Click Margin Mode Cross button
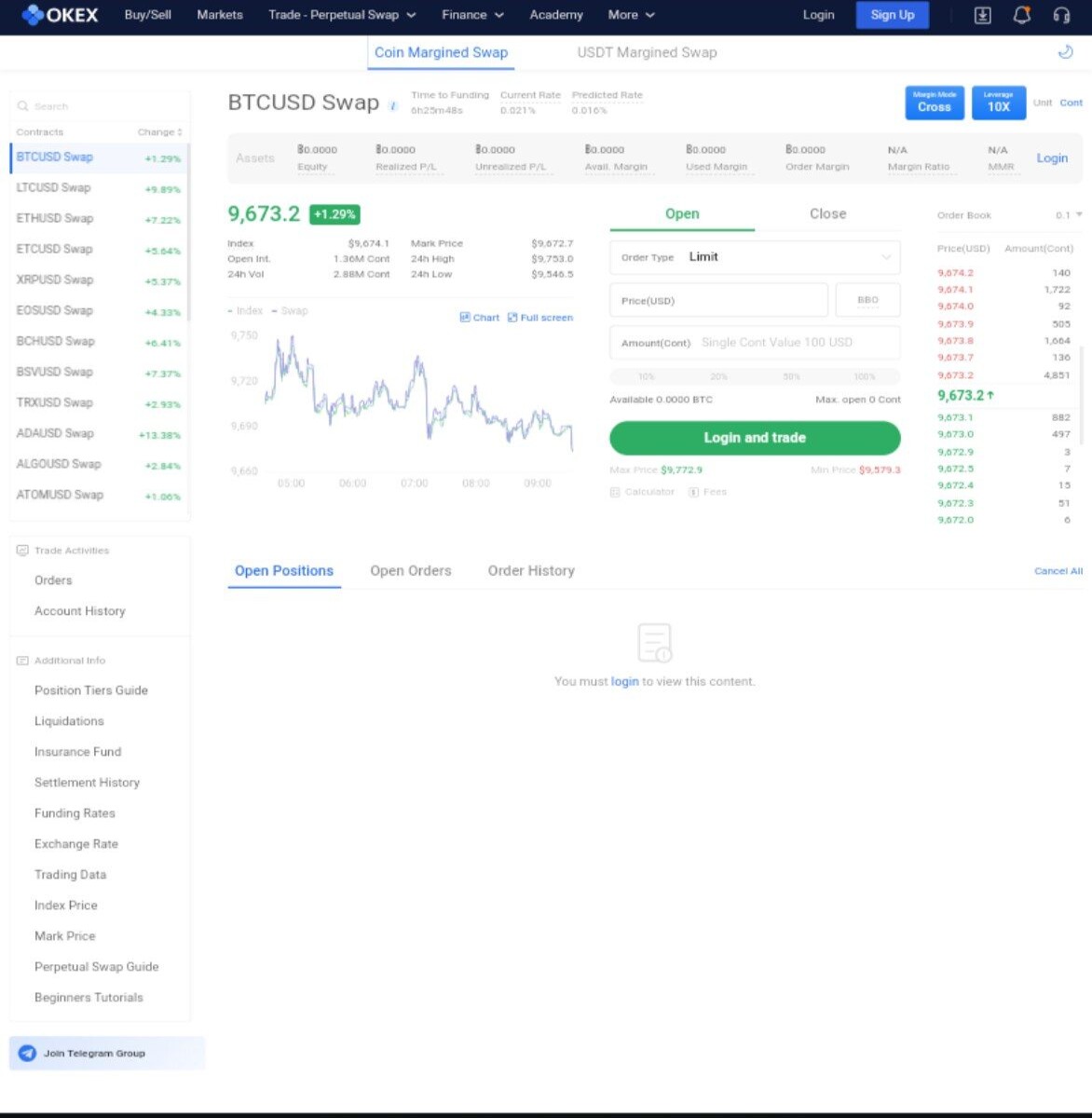1092x1118 pixels. 935,102
